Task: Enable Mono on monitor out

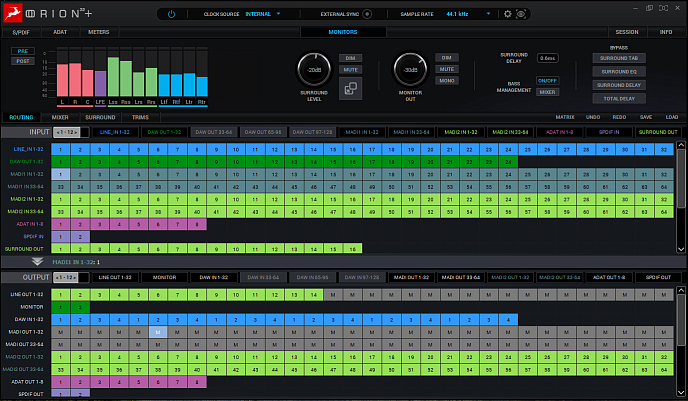Action: [x=447, y=79]
